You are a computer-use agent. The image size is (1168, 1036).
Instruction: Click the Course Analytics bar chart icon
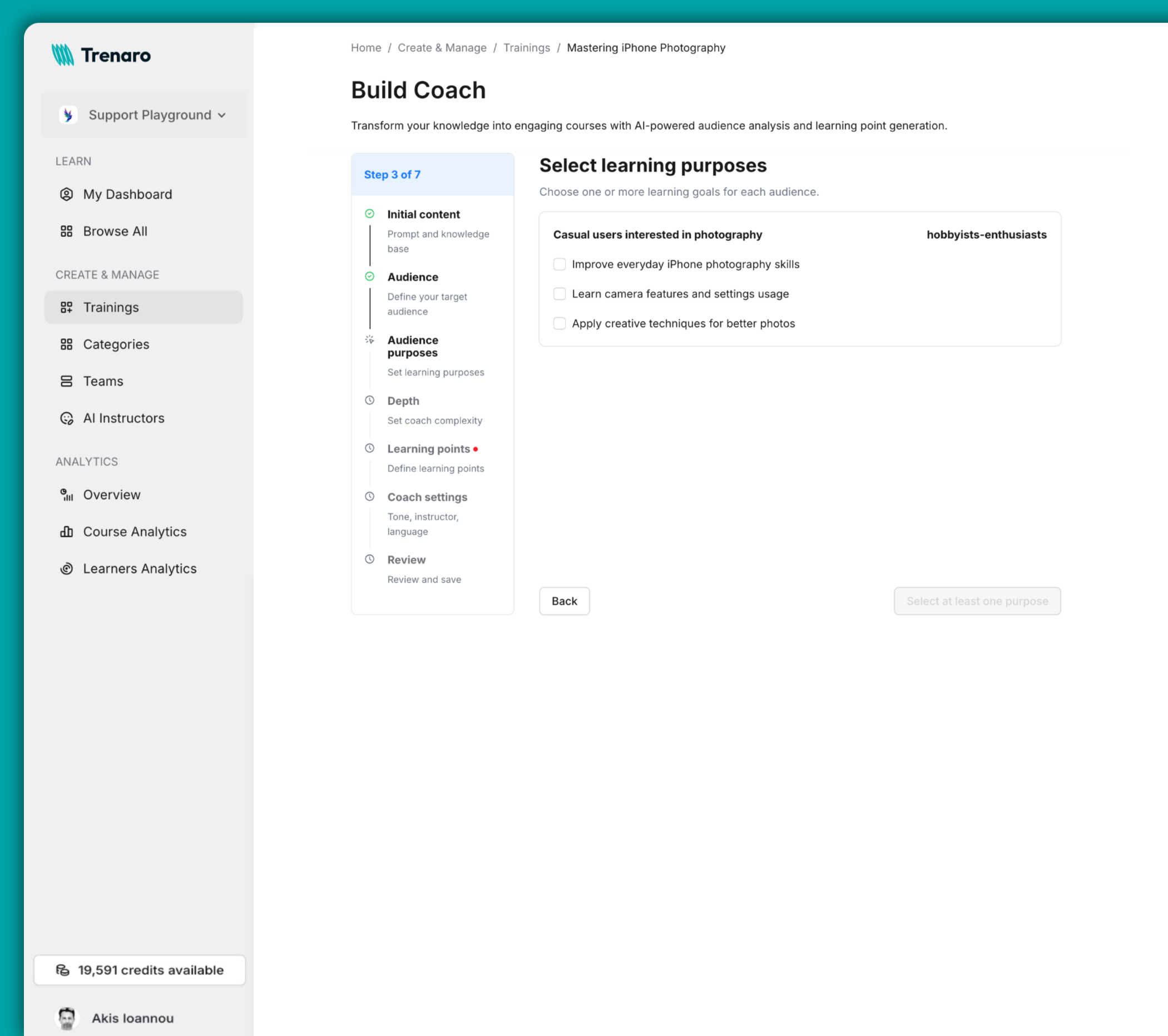click(66, 531)
